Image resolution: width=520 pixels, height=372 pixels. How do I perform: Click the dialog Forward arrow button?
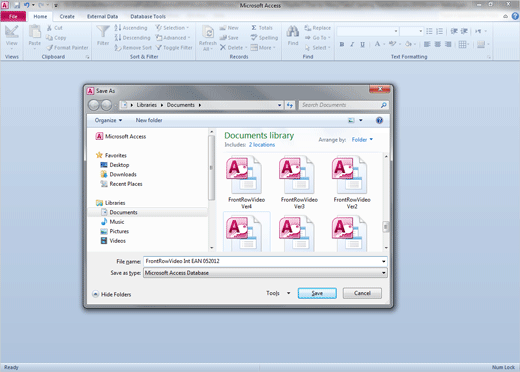click(106, 105)
